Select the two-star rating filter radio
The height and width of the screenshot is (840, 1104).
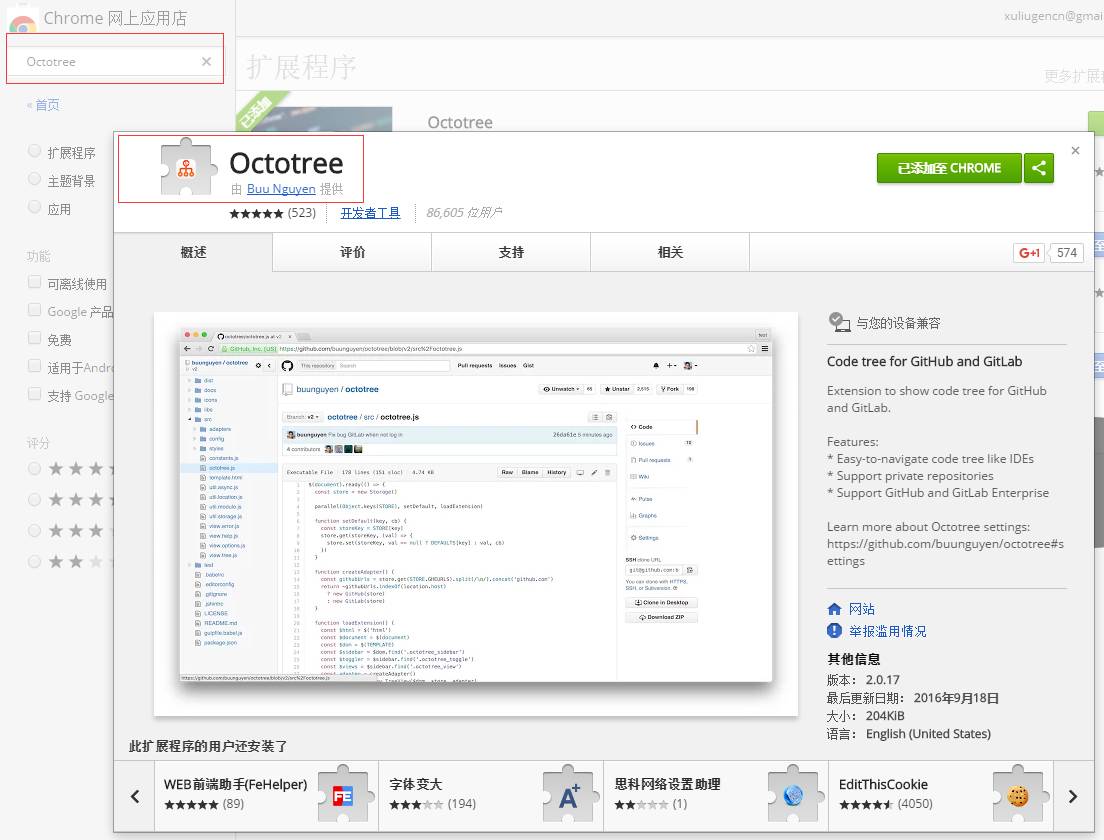(x=34, y=561)
